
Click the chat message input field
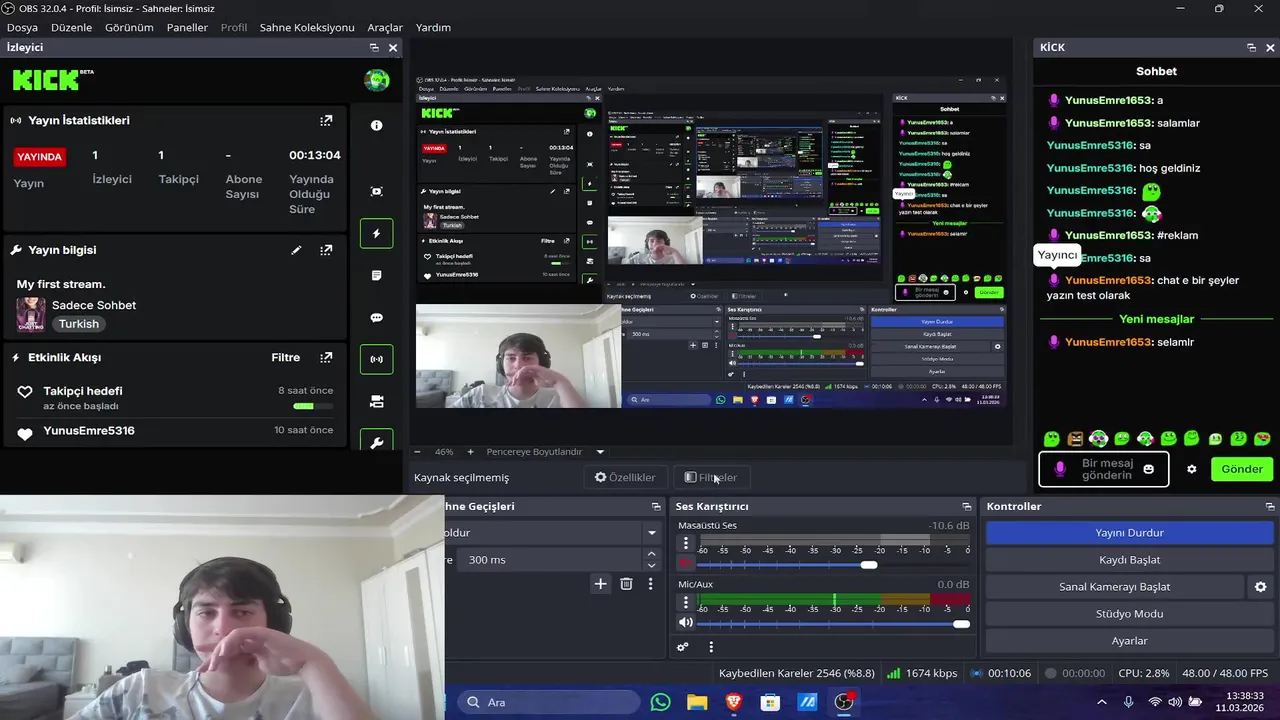tap(1103, 469)
